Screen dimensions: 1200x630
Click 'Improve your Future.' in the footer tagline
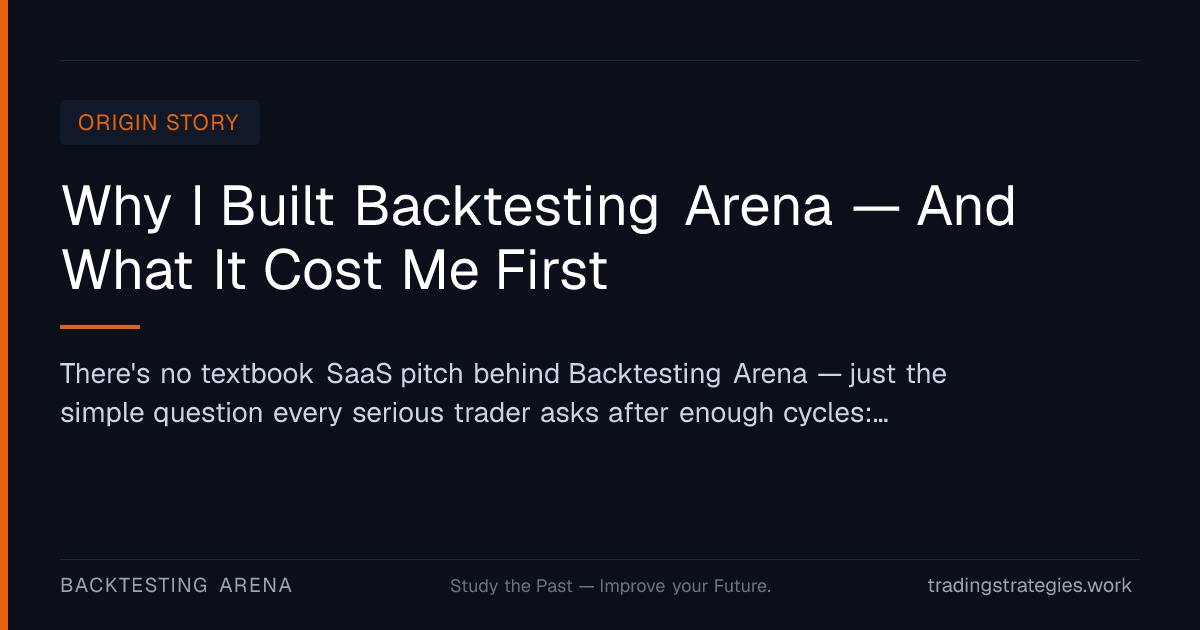click(685, 586)
